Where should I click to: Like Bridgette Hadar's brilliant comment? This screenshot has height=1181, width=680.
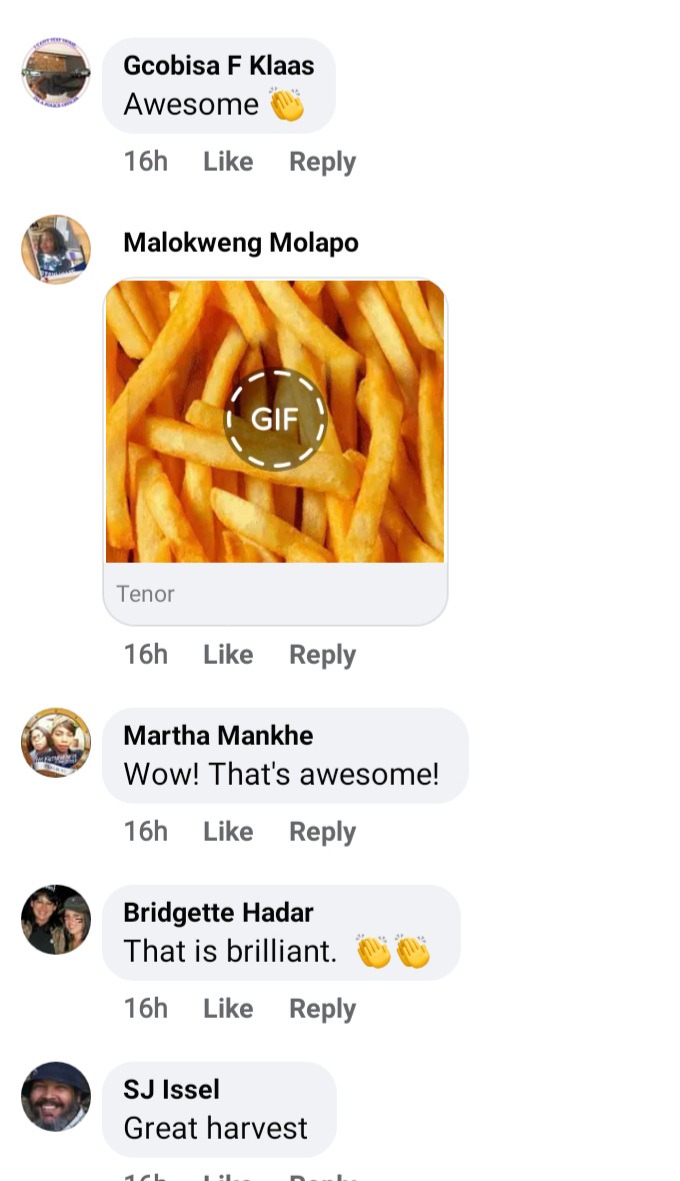point(228,1009)
